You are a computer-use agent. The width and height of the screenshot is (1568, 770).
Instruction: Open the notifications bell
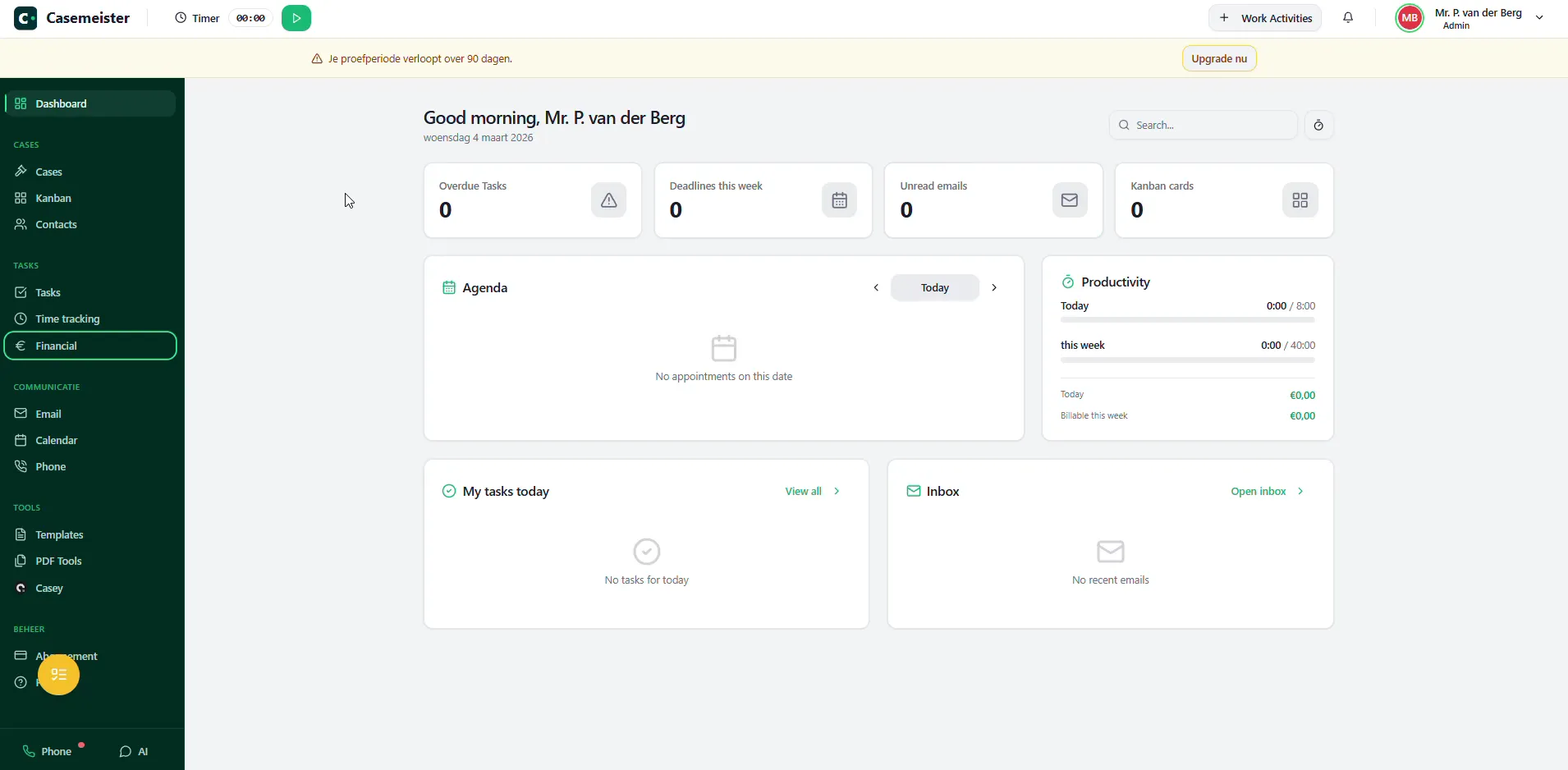point(1348,18)
